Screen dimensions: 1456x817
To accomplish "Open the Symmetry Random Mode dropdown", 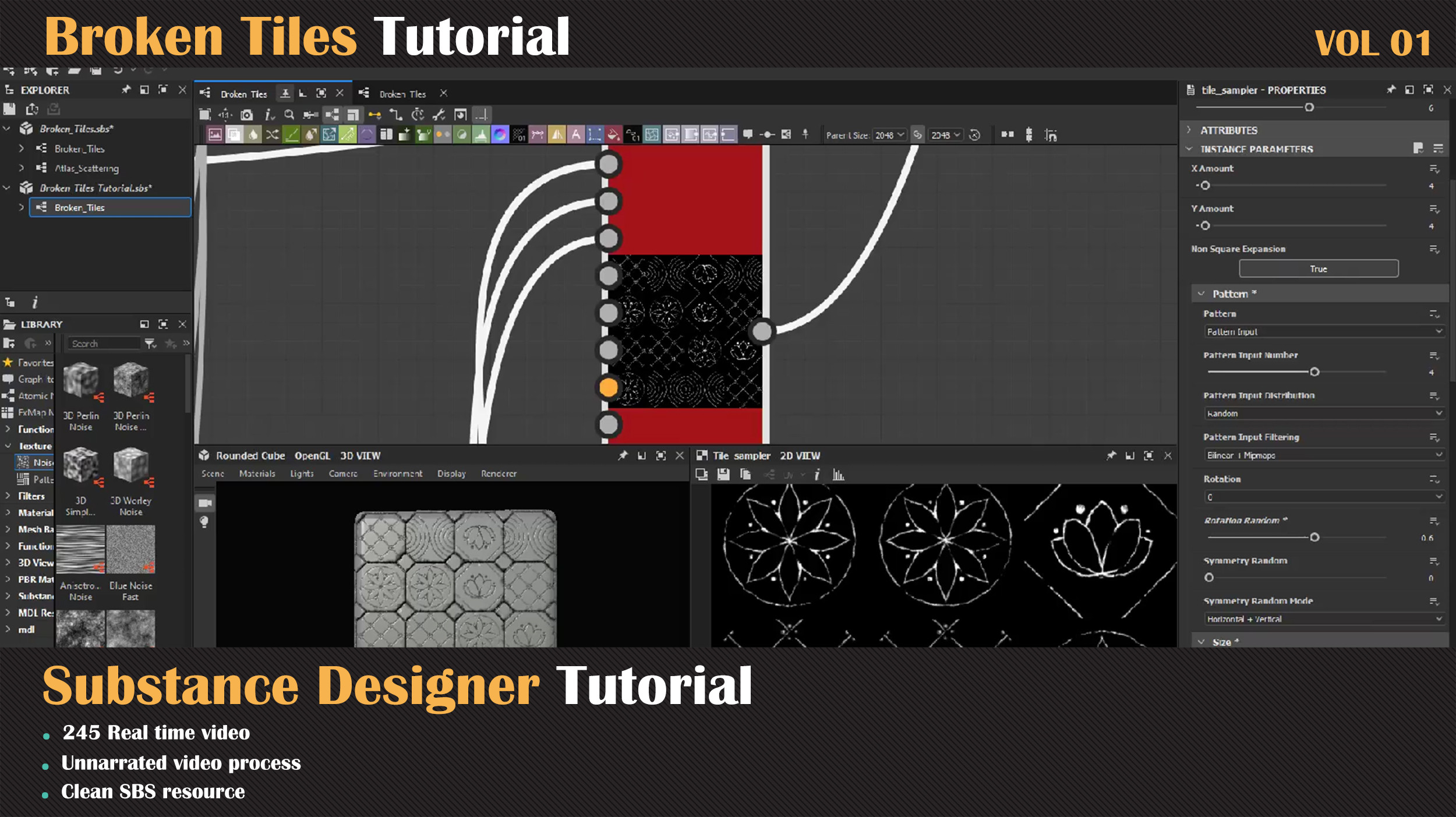I will (1323, 619).
